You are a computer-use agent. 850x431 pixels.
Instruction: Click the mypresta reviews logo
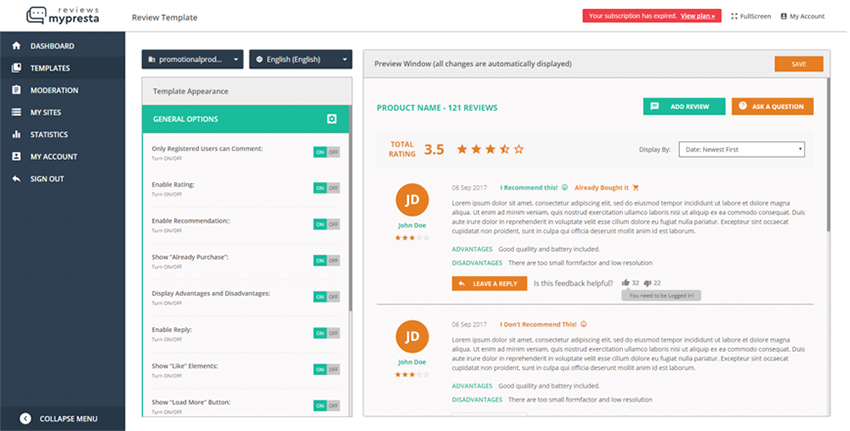[x=62, y=16]
